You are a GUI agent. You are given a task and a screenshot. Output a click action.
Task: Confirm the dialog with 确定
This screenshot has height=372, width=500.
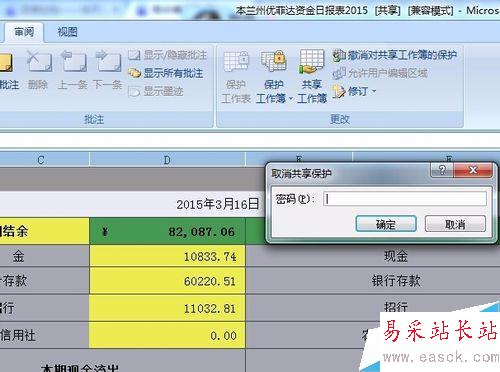(x=386, y=224)
